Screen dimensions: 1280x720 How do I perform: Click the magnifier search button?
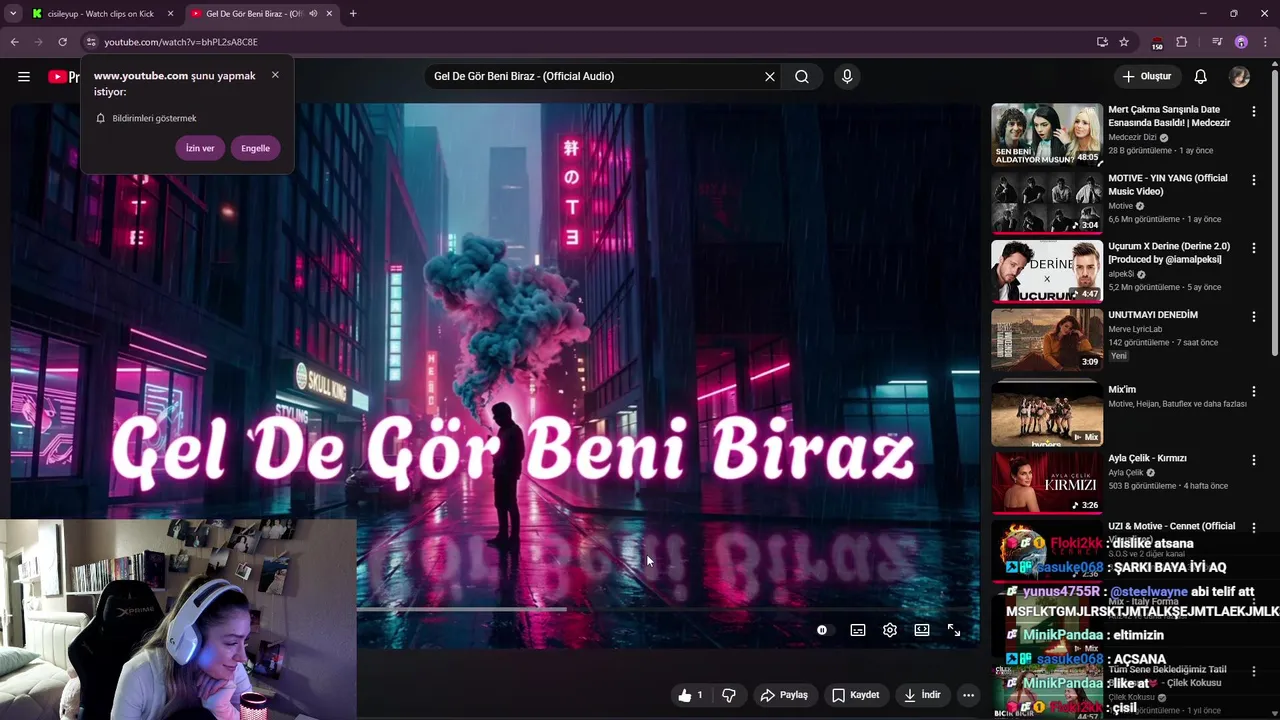pyautogui.click(x=802, y=77)
